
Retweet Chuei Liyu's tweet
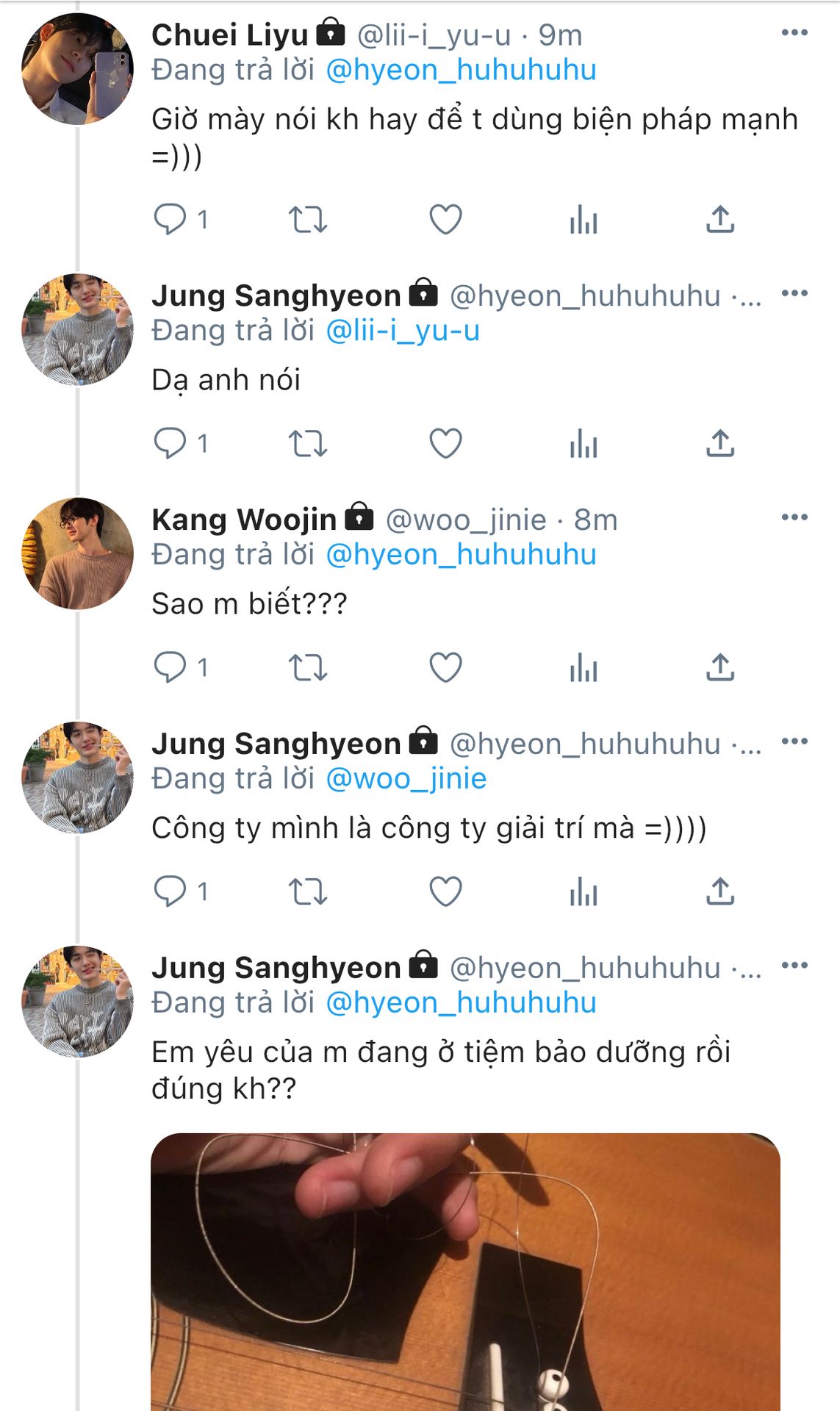[307, 219]
